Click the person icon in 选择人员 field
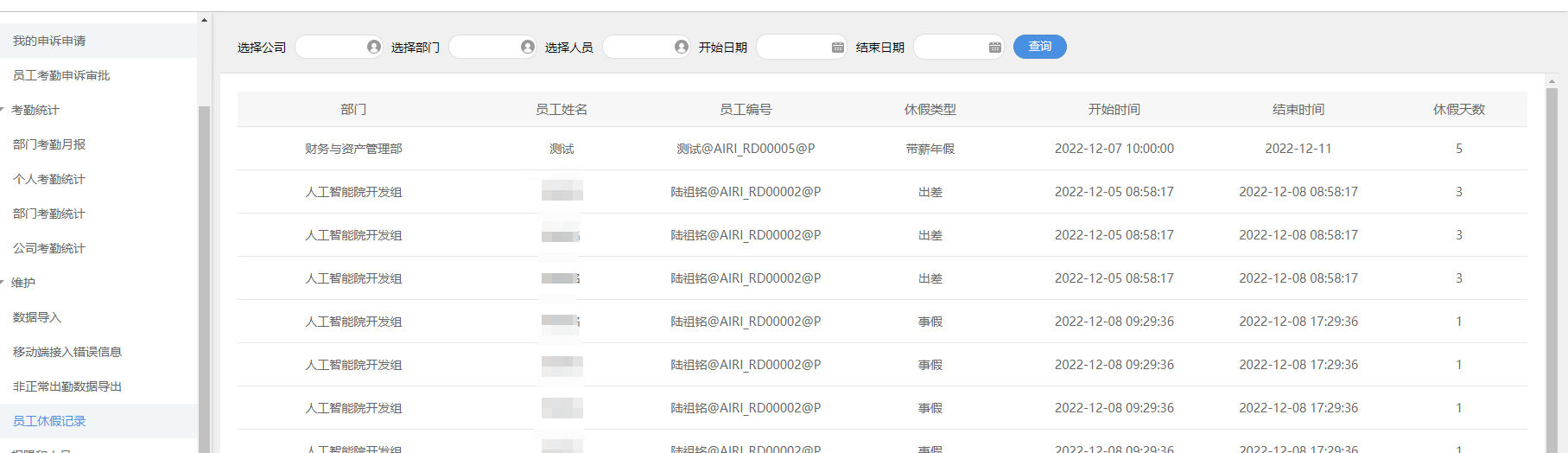Viewport: 1568px width, 453px height. tap(682, 47)
